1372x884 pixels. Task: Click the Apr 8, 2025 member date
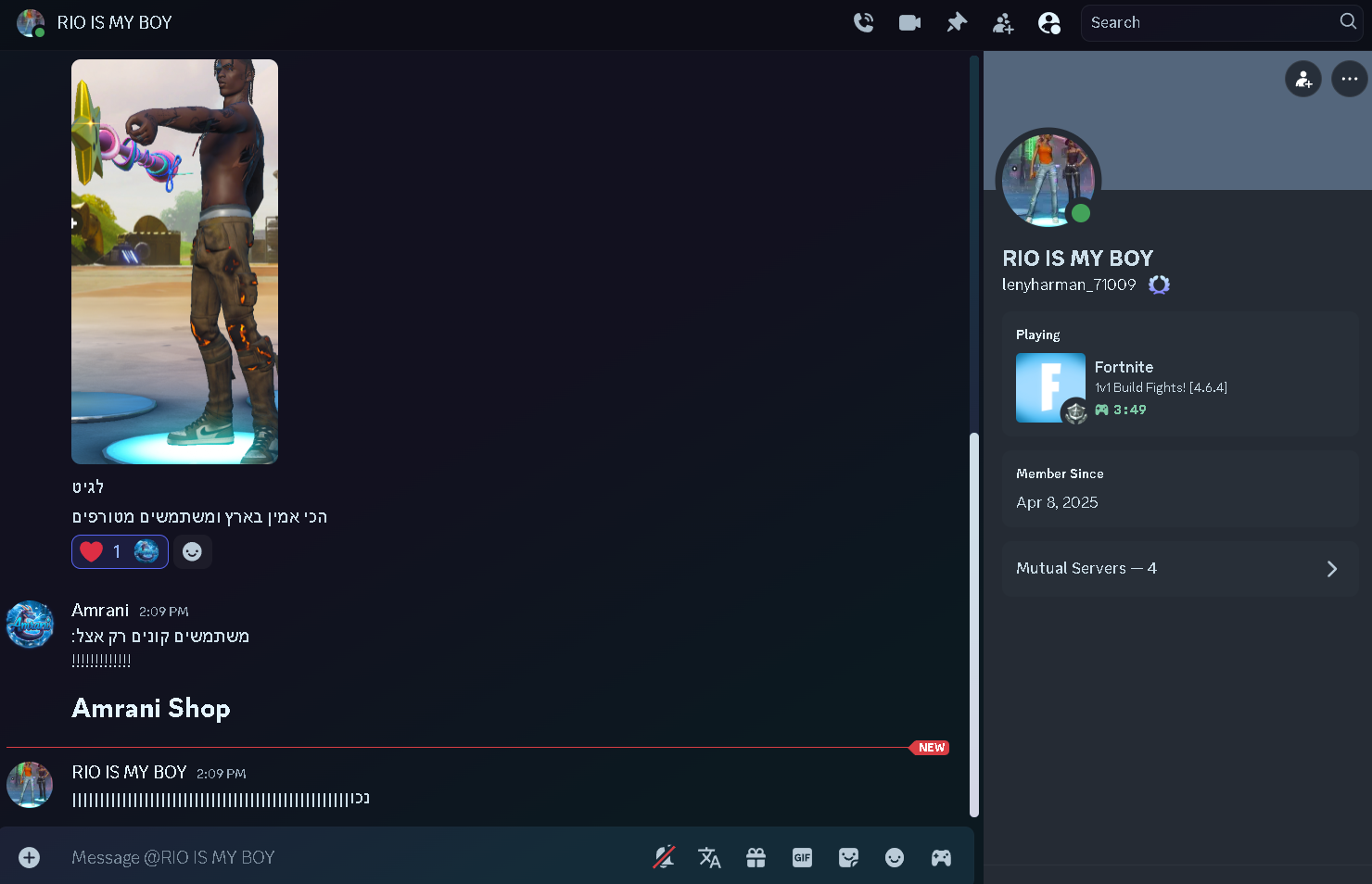point(1057,502)
